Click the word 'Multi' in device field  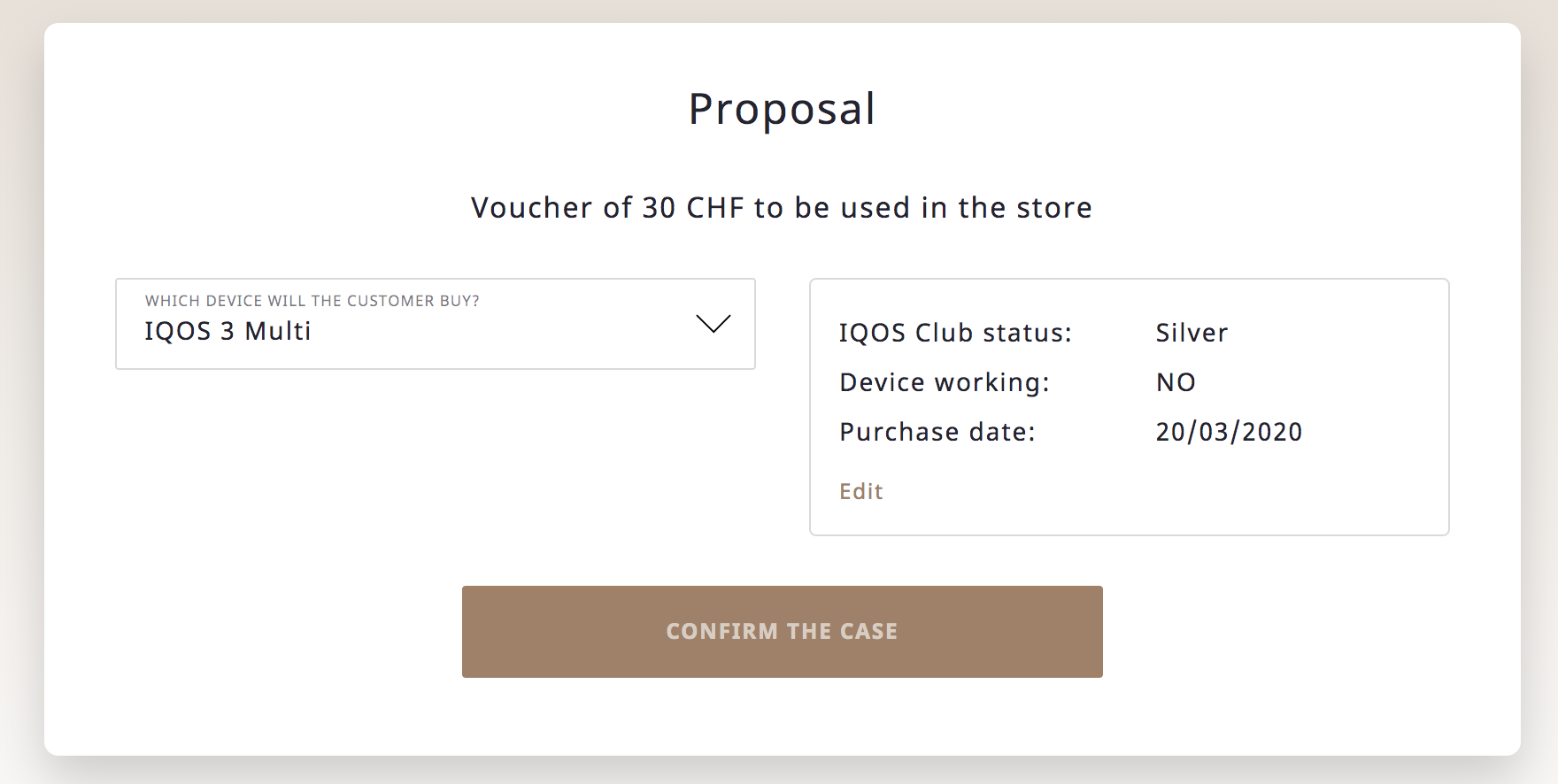point(278,331)
